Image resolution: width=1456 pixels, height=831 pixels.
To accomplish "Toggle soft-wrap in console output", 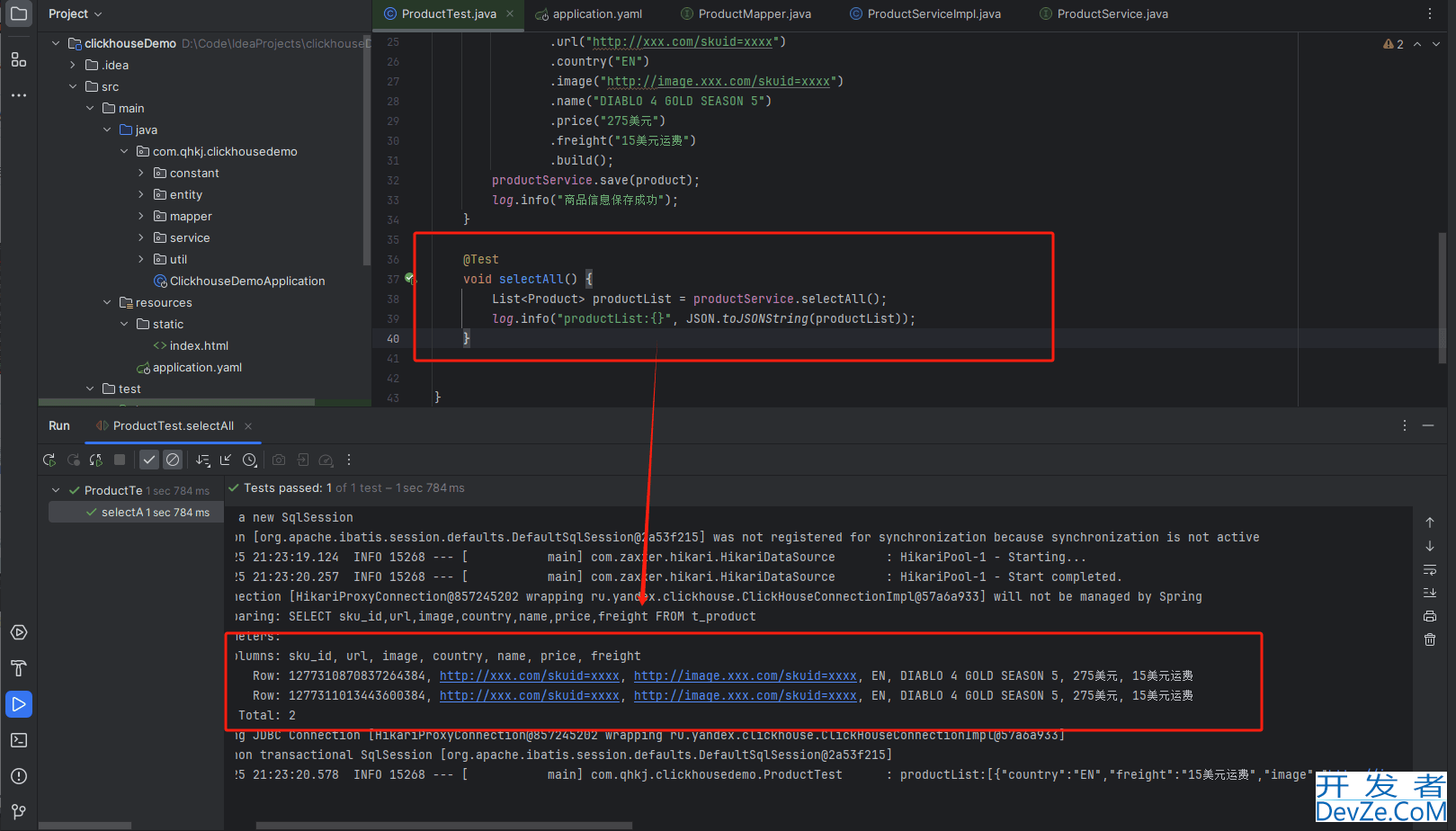I will [1430, 569].
